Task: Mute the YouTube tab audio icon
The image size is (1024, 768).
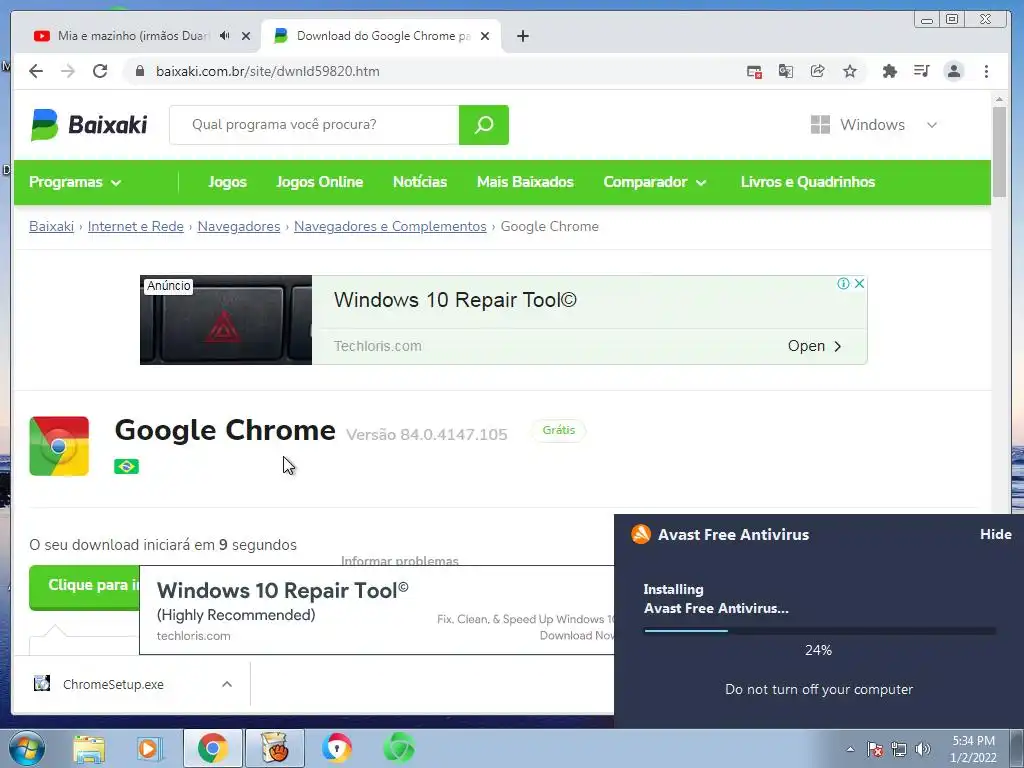Action: 225,36
